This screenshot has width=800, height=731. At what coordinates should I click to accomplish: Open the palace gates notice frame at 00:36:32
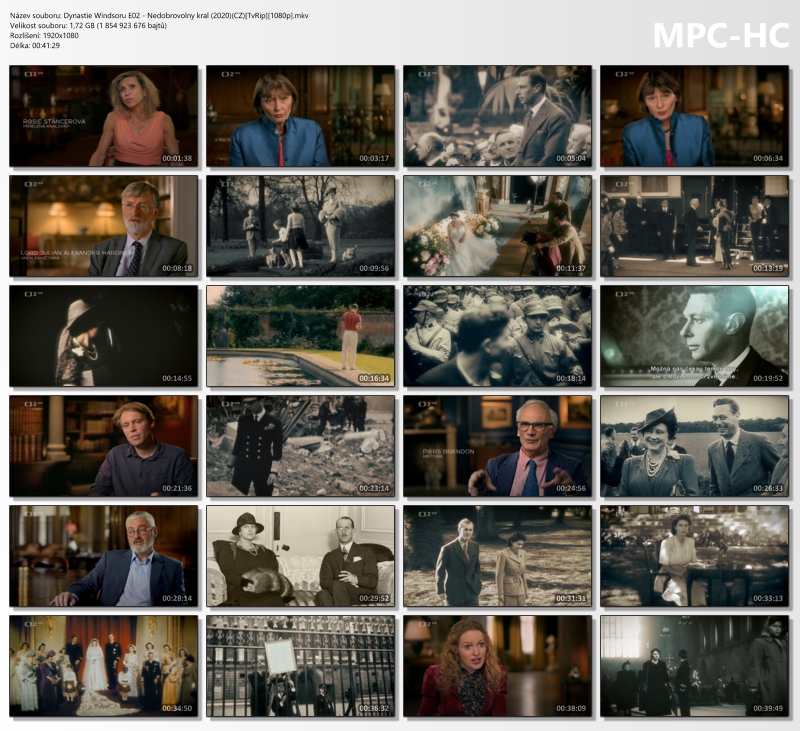(301, 666)
